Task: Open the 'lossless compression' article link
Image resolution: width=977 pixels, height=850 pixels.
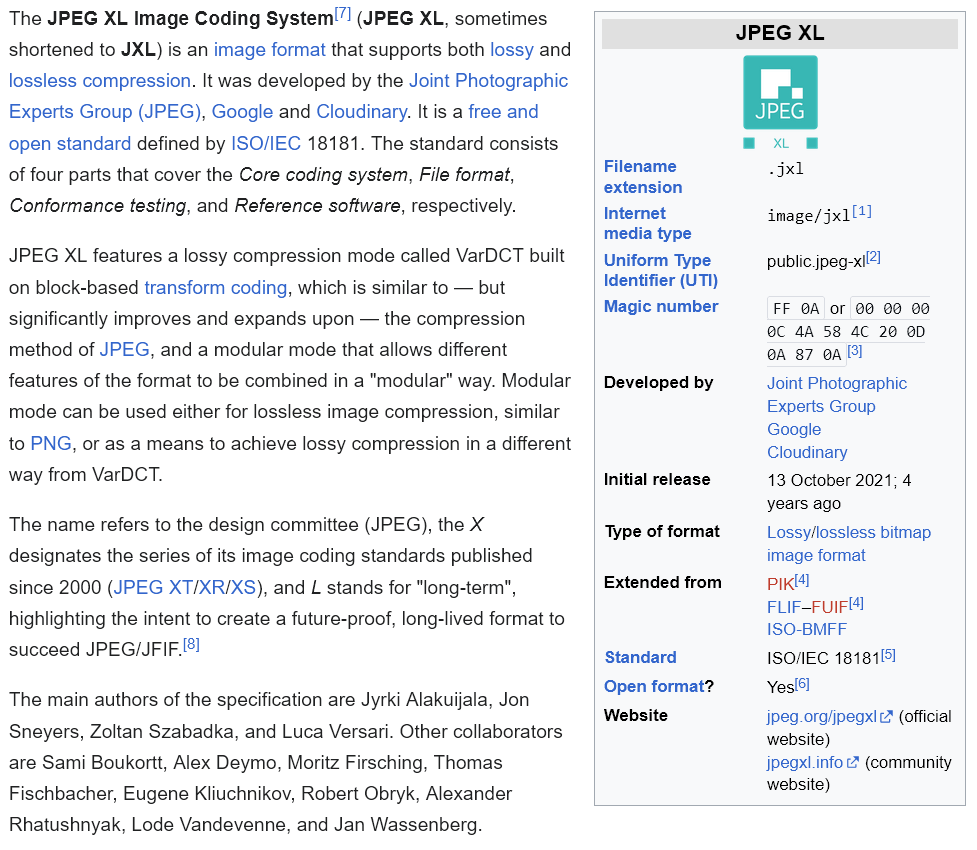Action: pyautogui.click(x=100, y=80)
